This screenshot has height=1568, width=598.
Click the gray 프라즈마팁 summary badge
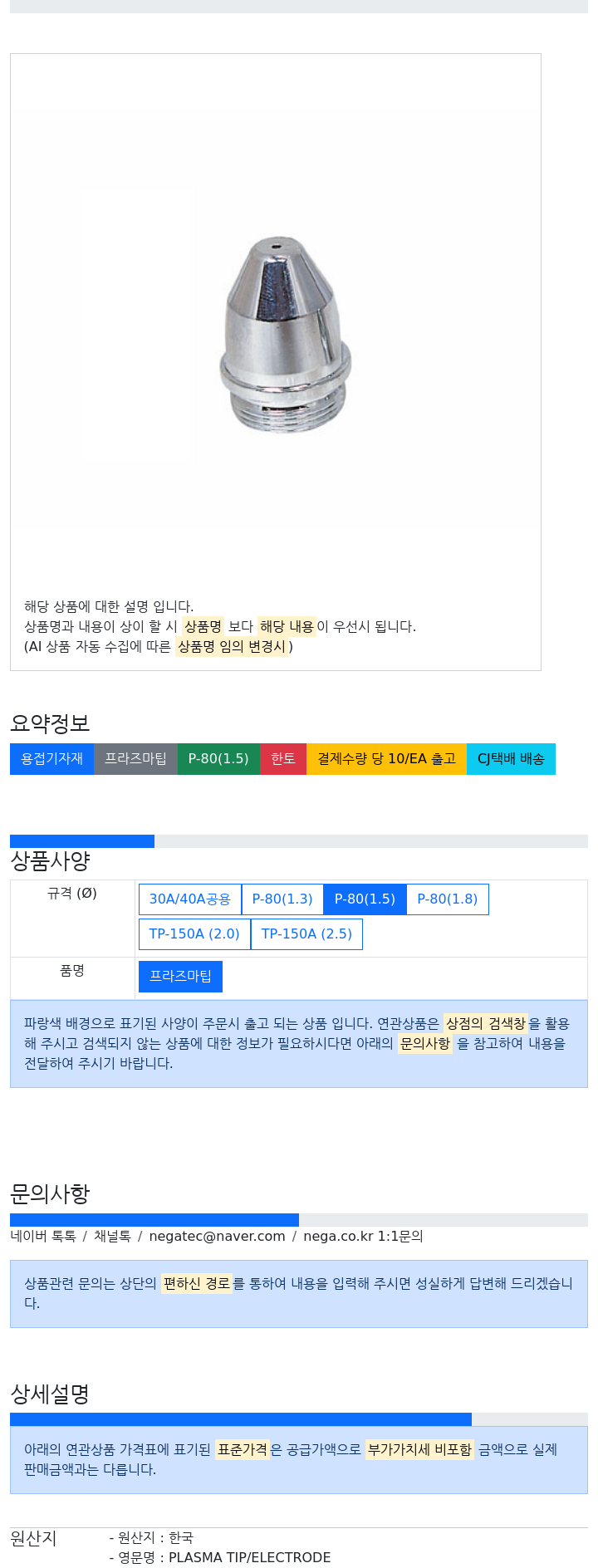135,759
